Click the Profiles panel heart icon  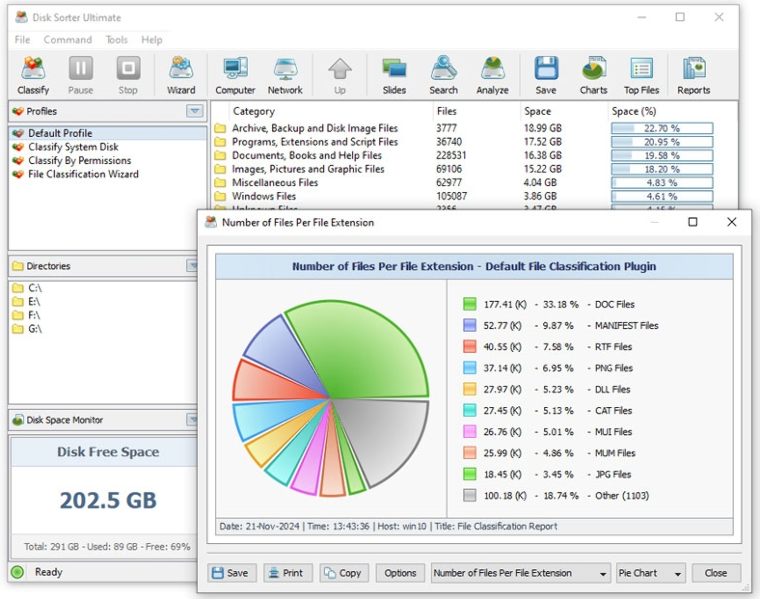(18, 111)
